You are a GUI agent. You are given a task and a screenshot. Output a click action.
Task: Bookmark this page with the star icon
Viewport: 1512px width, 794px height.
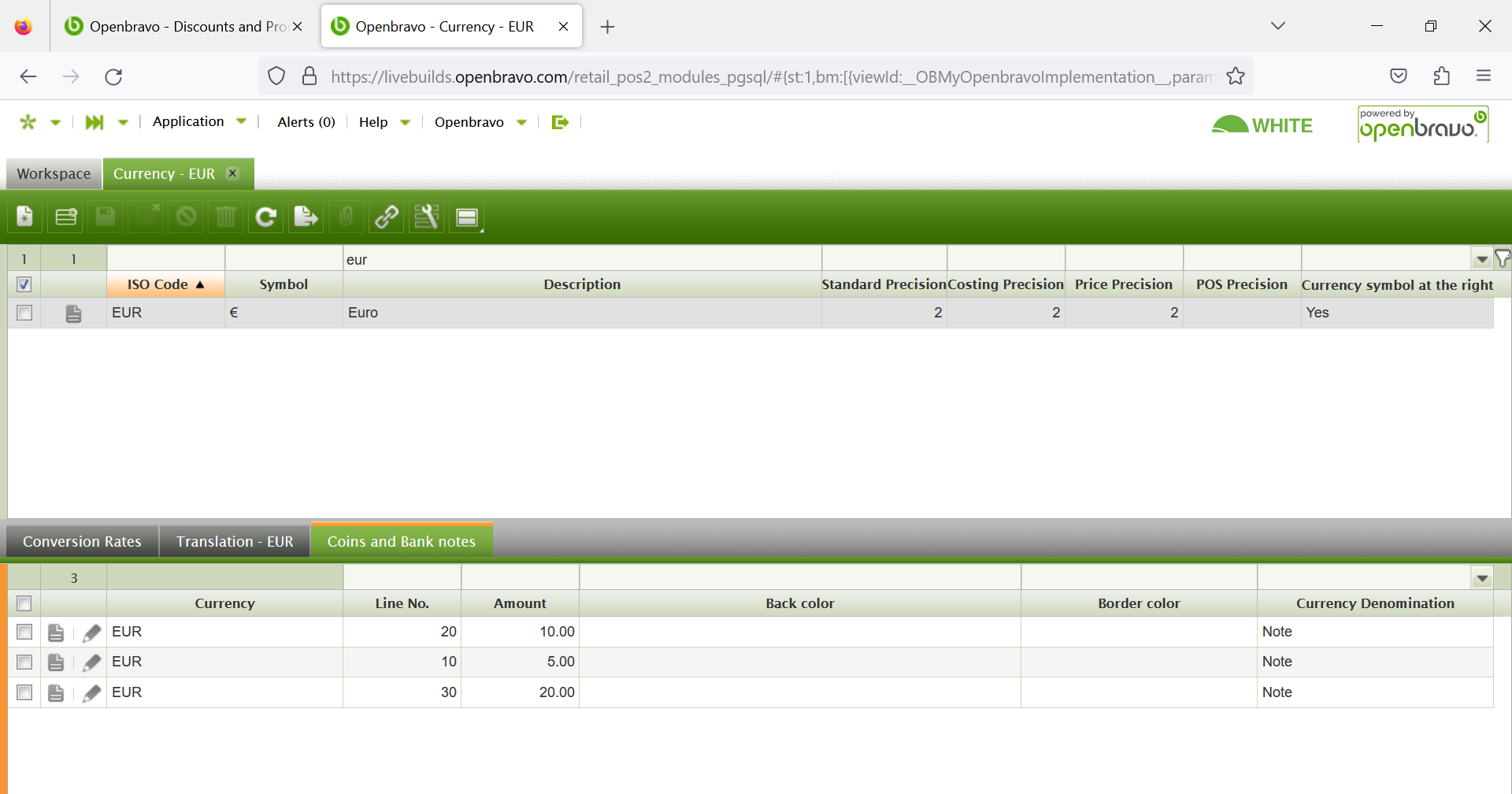1236,76
